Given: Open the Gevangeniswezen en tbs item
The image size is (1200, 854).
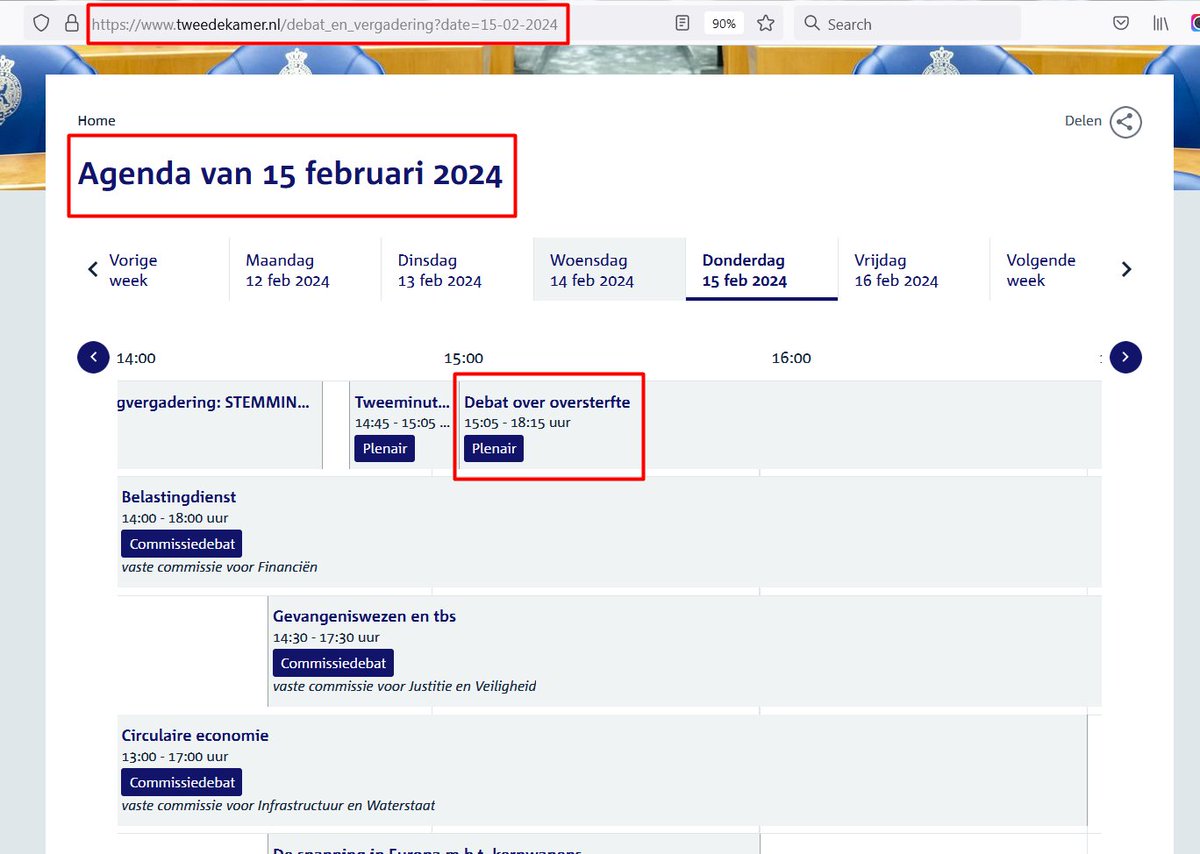Looking at the screenshot, I should pos(364,616).
